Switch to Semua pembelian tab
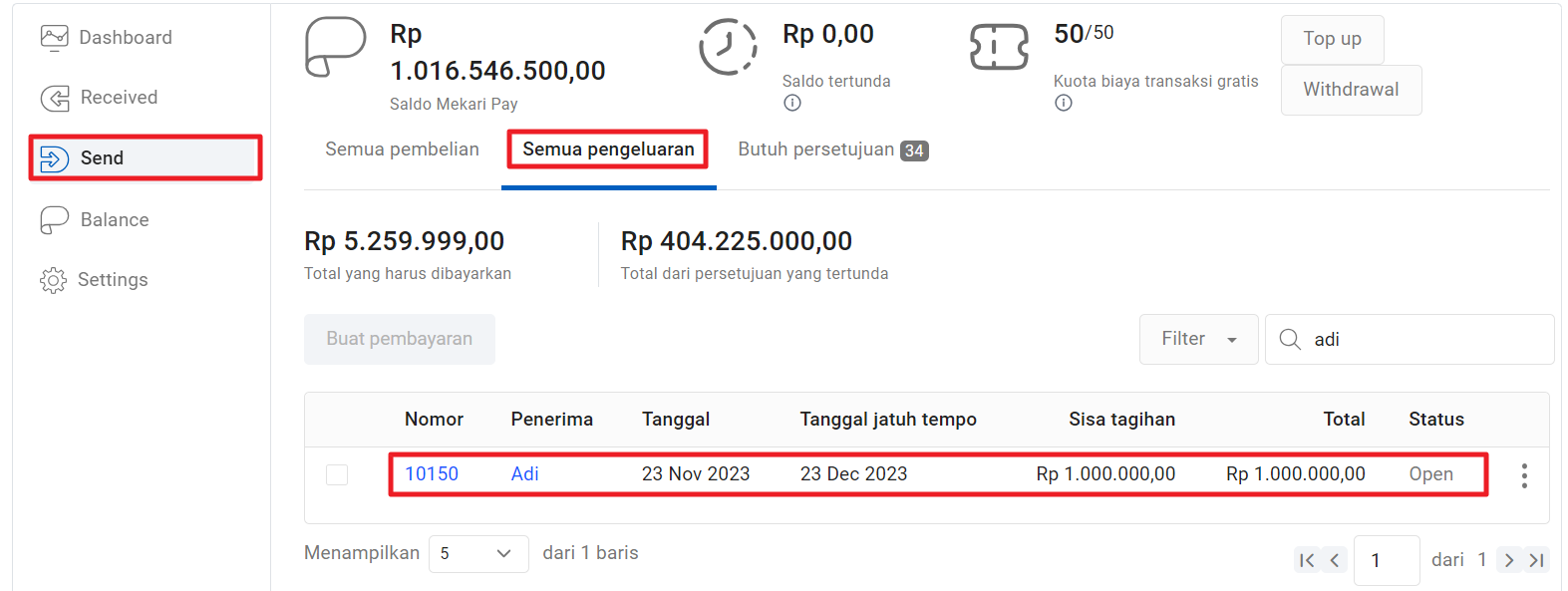This screenshot has height=591, width=1568. coord(402,149)
